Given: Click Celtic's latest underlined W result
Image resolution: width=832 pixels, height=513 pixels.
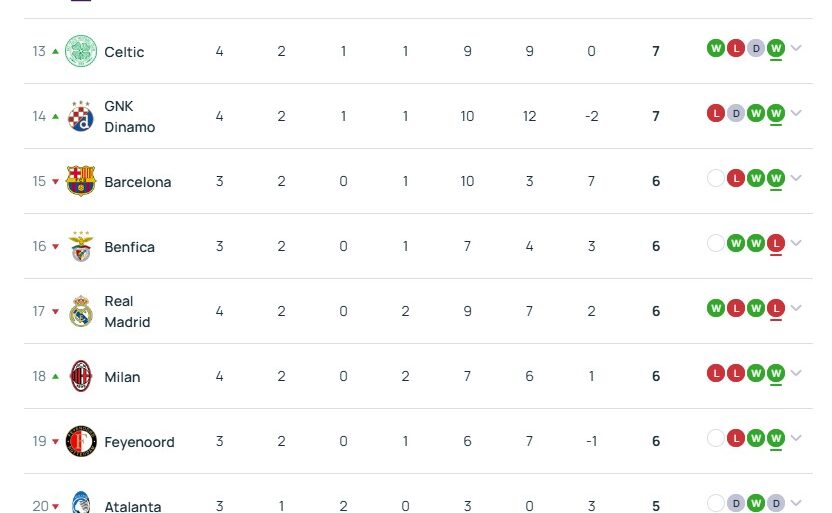Looking at the screenshot, I should point(775,48).
